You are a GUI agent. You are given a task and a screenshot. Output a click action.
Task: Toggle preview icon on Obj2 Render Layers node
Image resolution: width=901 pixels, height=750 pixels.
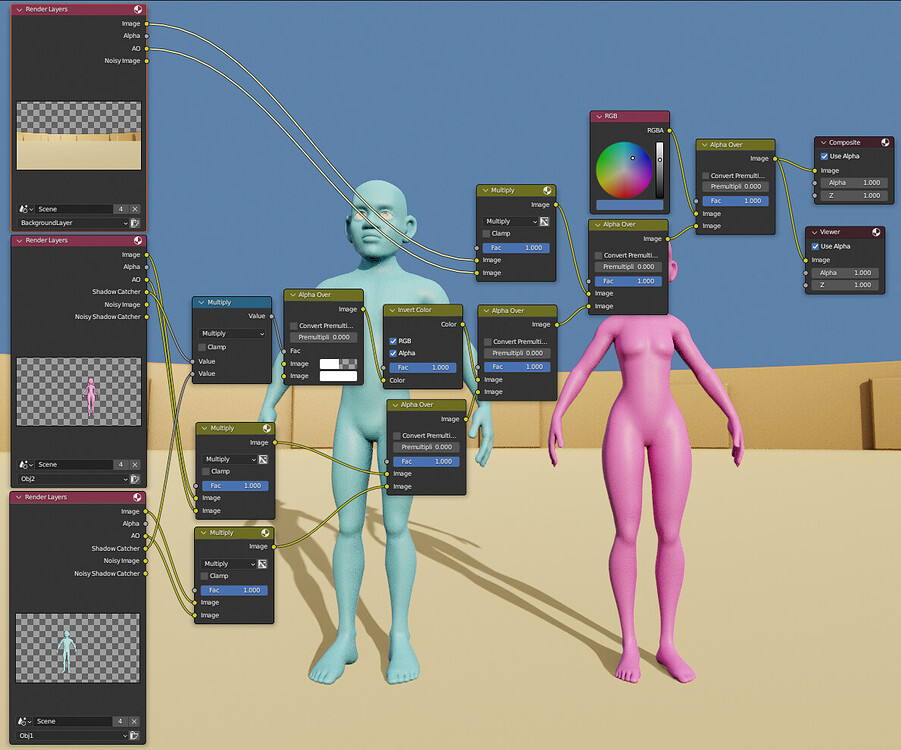click(x=138, y=240)
